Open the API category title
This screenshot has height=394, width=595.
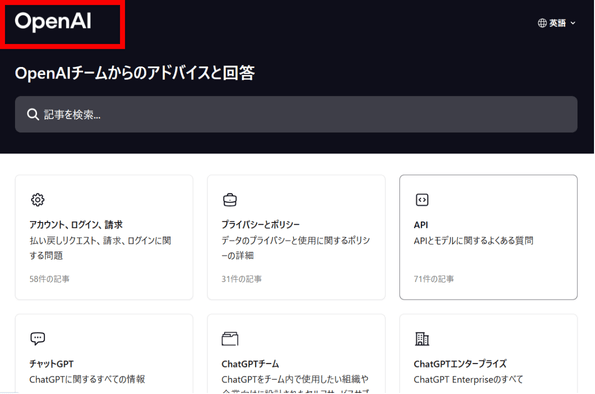click(x=421, y=225)
